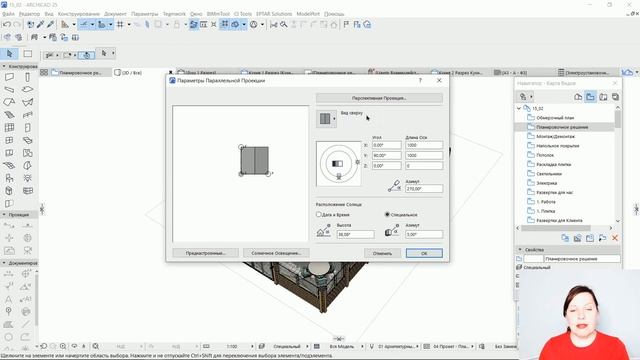Select the Window tool in the toolbox
Screen dimensions: 640x360
[9, 140]
